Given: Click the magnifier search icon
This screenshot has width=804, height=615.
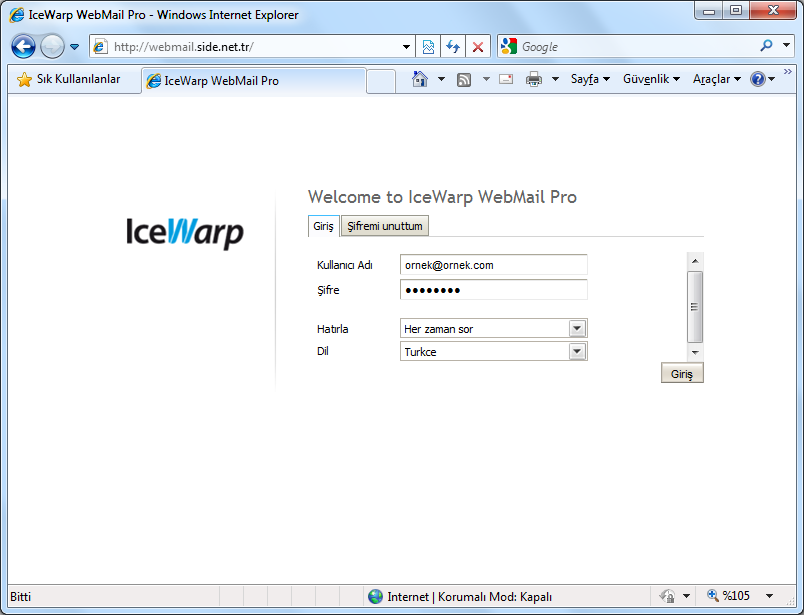Looking at the screenshot, I should (766, 46).
